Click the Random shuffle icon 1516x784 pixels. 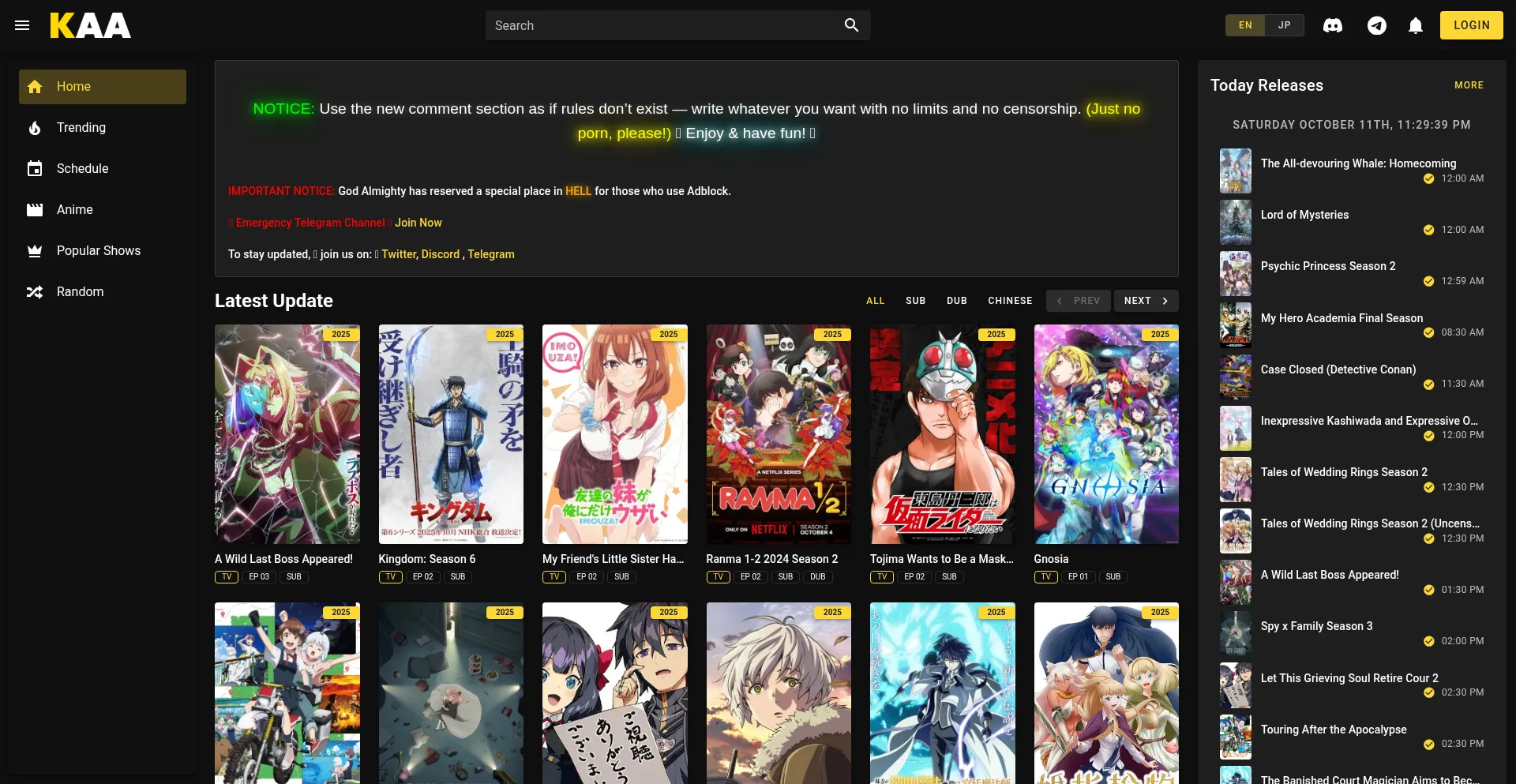click(35, 292)
